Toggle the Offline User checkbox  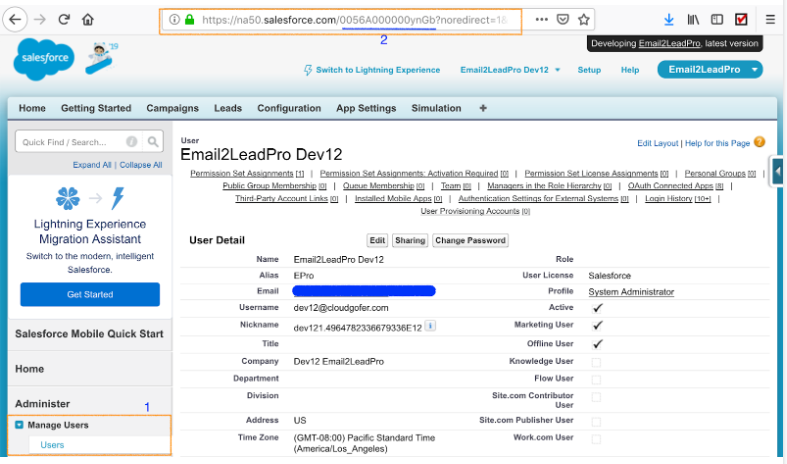coord(597,344)
